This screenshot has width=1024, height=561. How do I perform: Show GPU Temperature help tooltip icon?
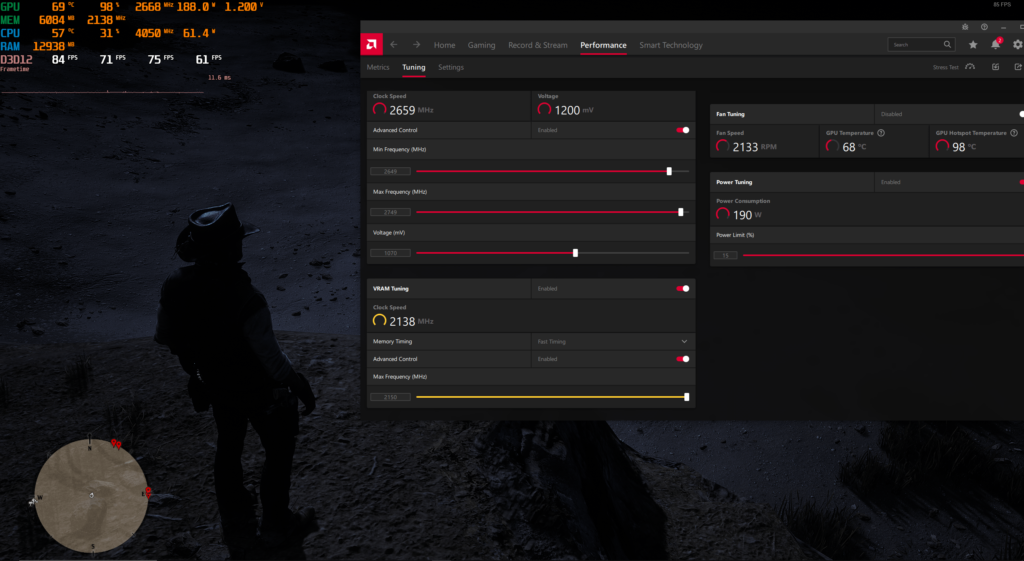pyautogui.click(x=881, y=133)
